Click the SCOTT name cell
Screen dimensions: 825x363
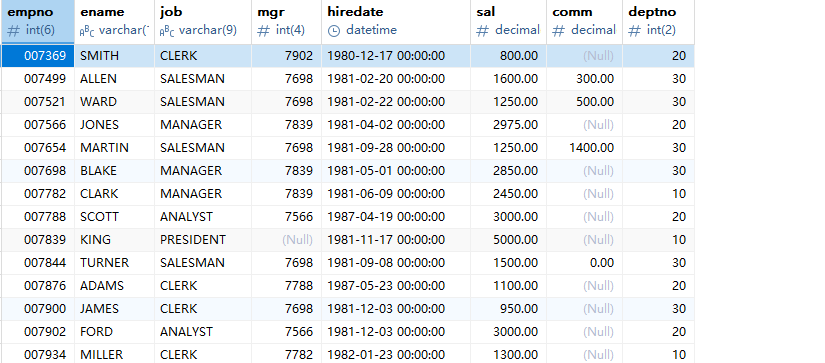115,217
